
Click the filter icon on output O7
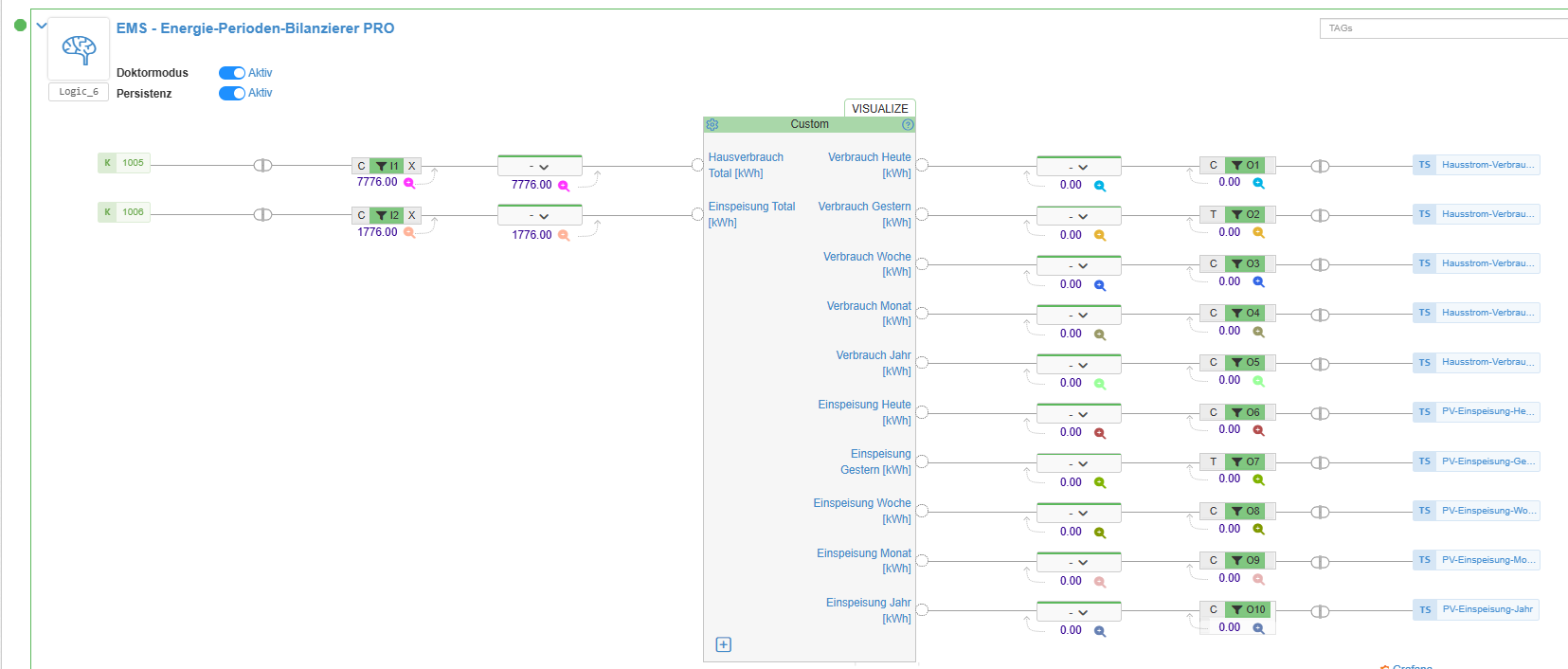pyautogui.click(x=1237, y=461)
